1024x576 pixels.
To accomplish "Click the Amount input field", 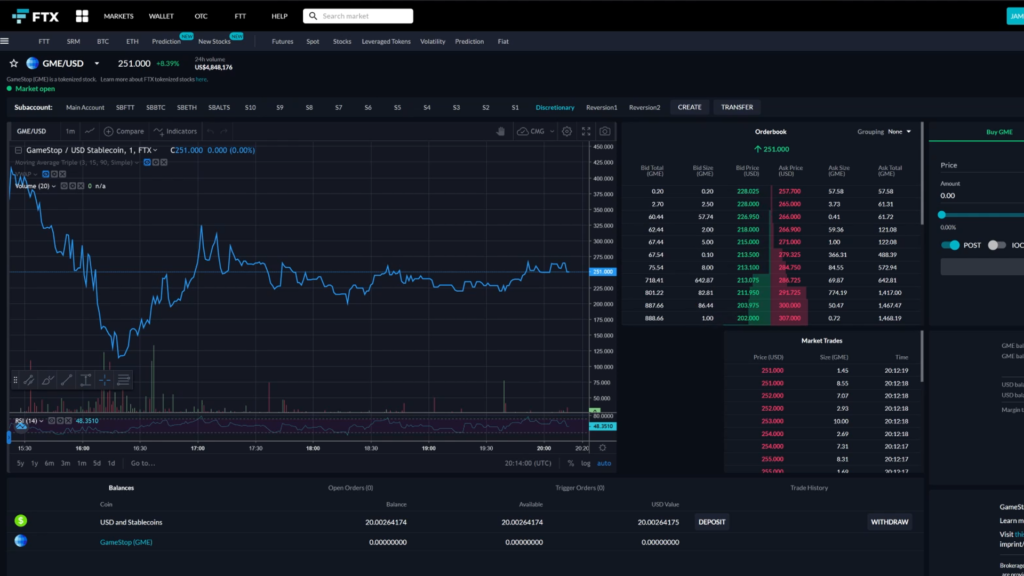I will click(982, 195).
